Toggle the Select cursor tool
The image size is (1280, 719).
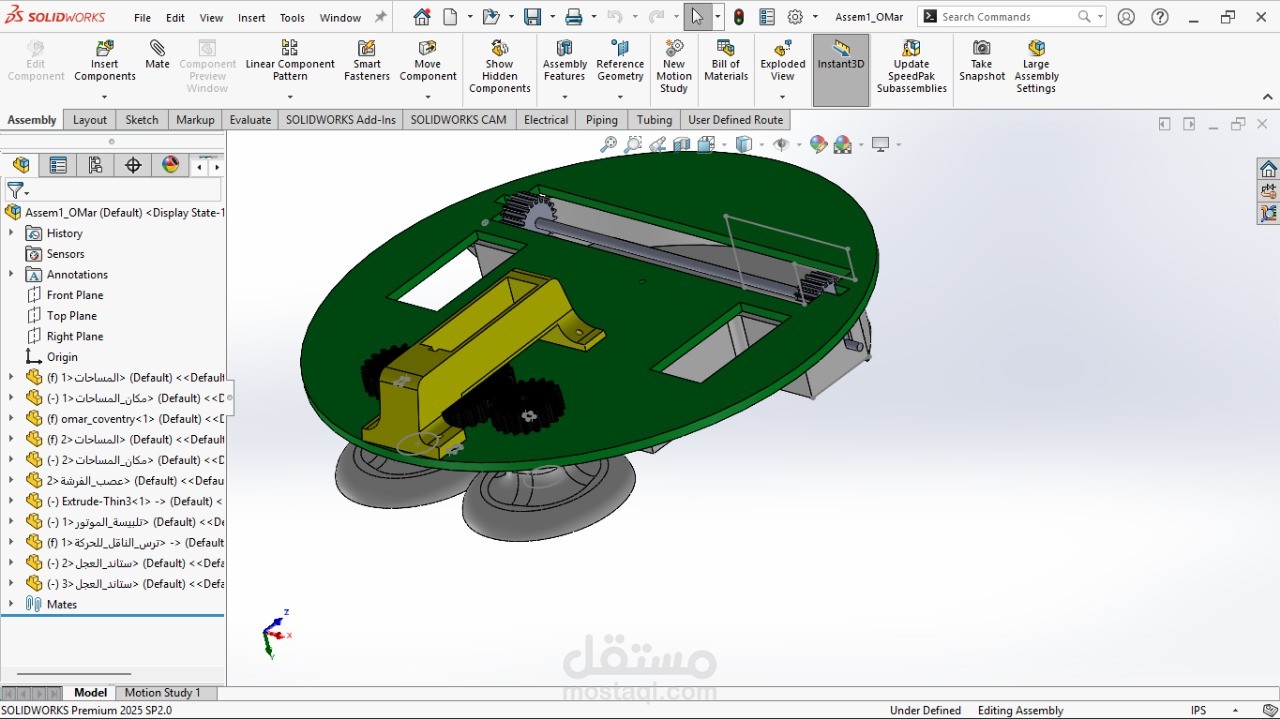[697, 17]
